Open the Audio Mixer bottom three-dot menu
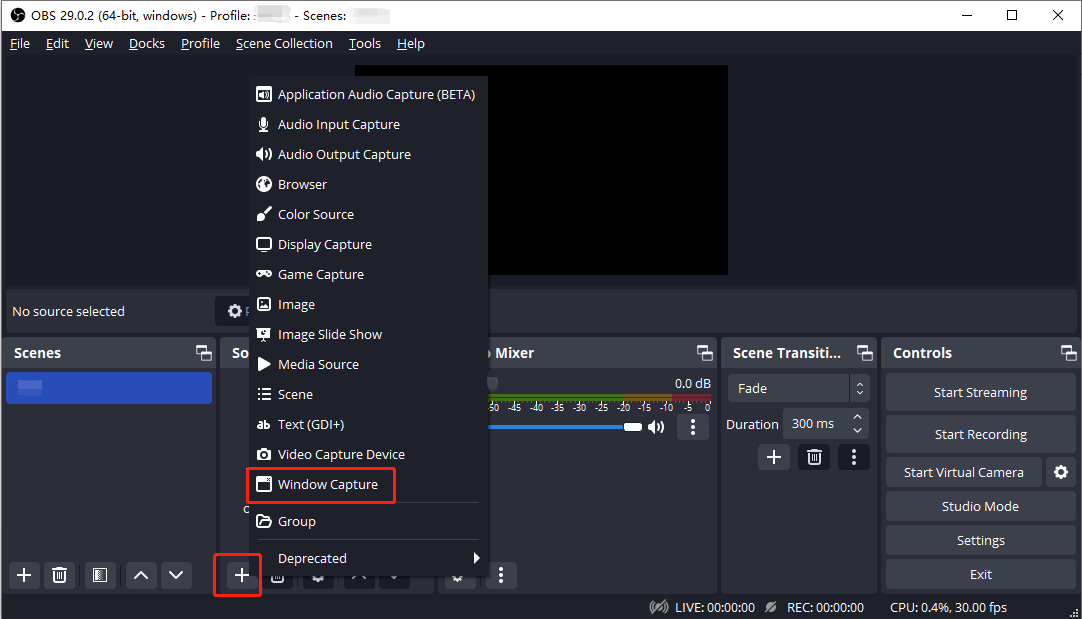Screen dimensions: 1082x619 pos(501,575)
